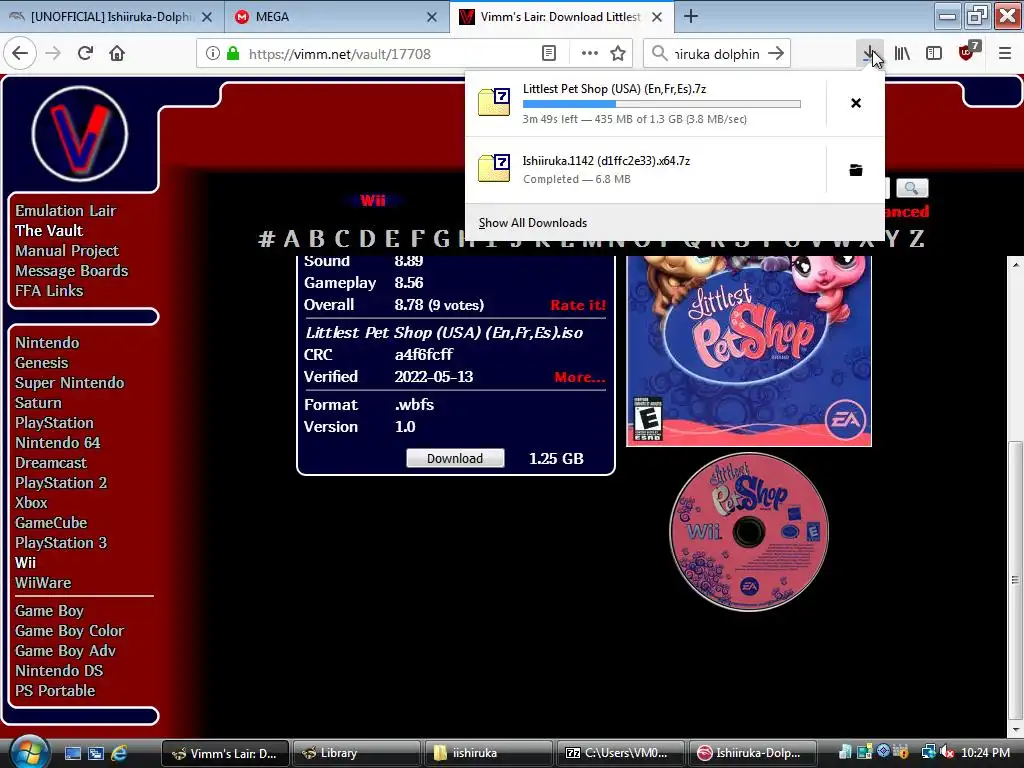
Task: Select the Nintendo DS link
Action: (59, 671)
